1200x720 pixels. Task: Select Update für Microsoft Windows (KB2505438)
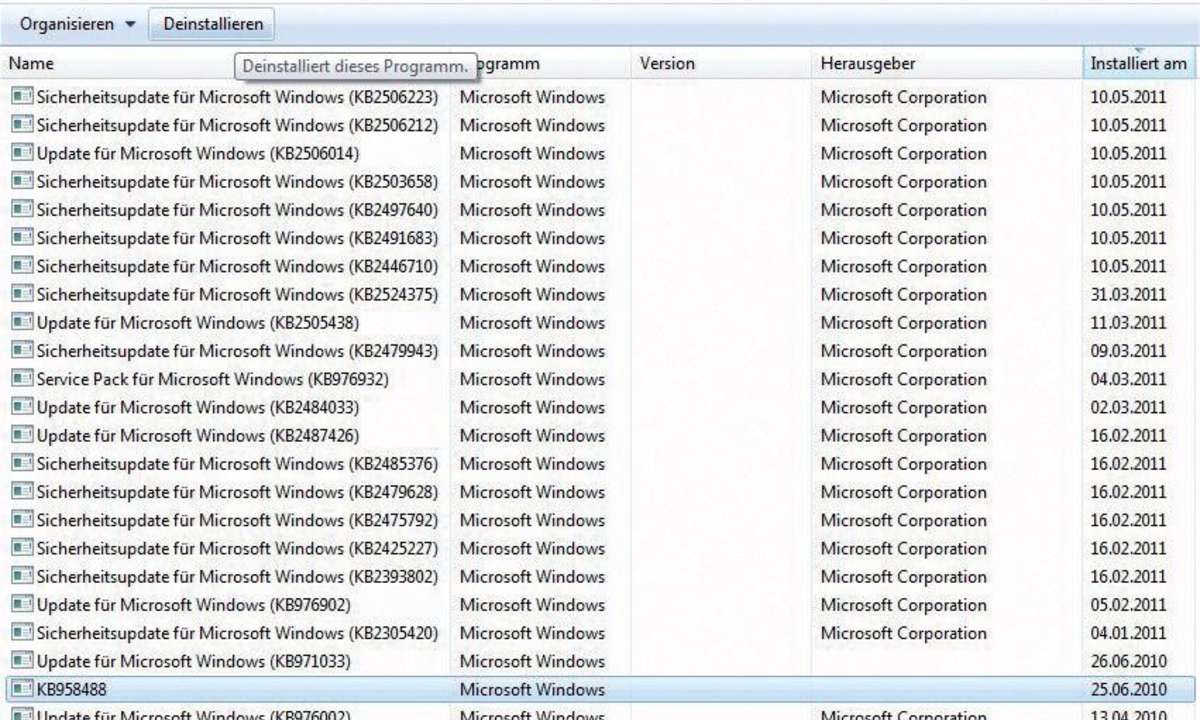[198, 322]
